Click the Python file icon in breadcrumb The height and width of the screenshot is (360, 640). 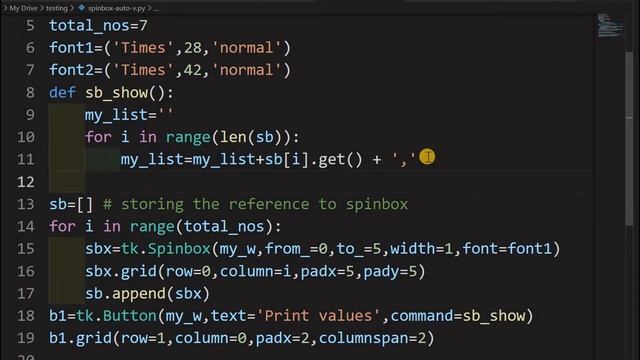(x=81, y=8)
